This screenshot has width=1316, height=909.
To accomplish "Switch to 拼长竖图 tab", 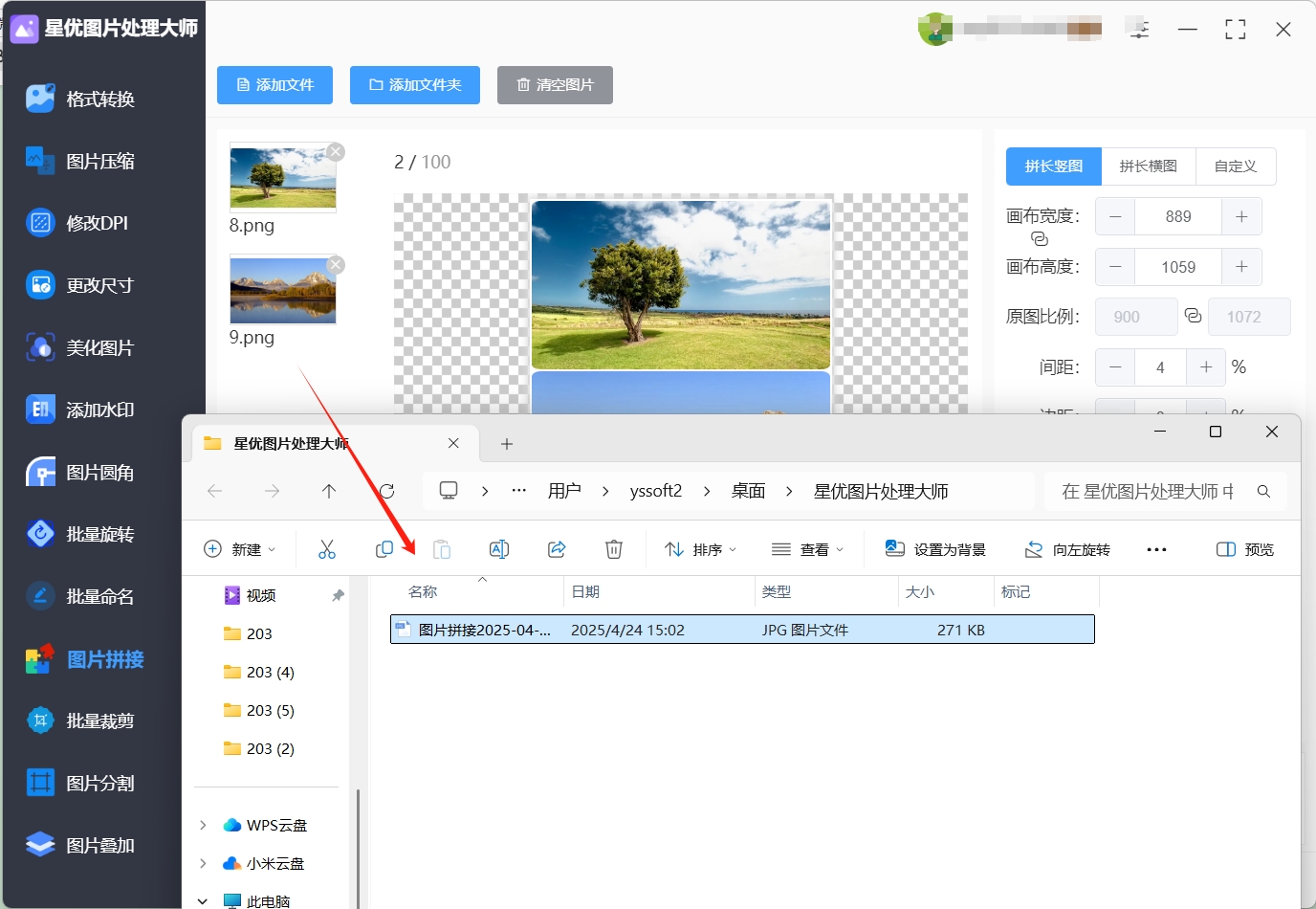I will tap(1054, 166).
